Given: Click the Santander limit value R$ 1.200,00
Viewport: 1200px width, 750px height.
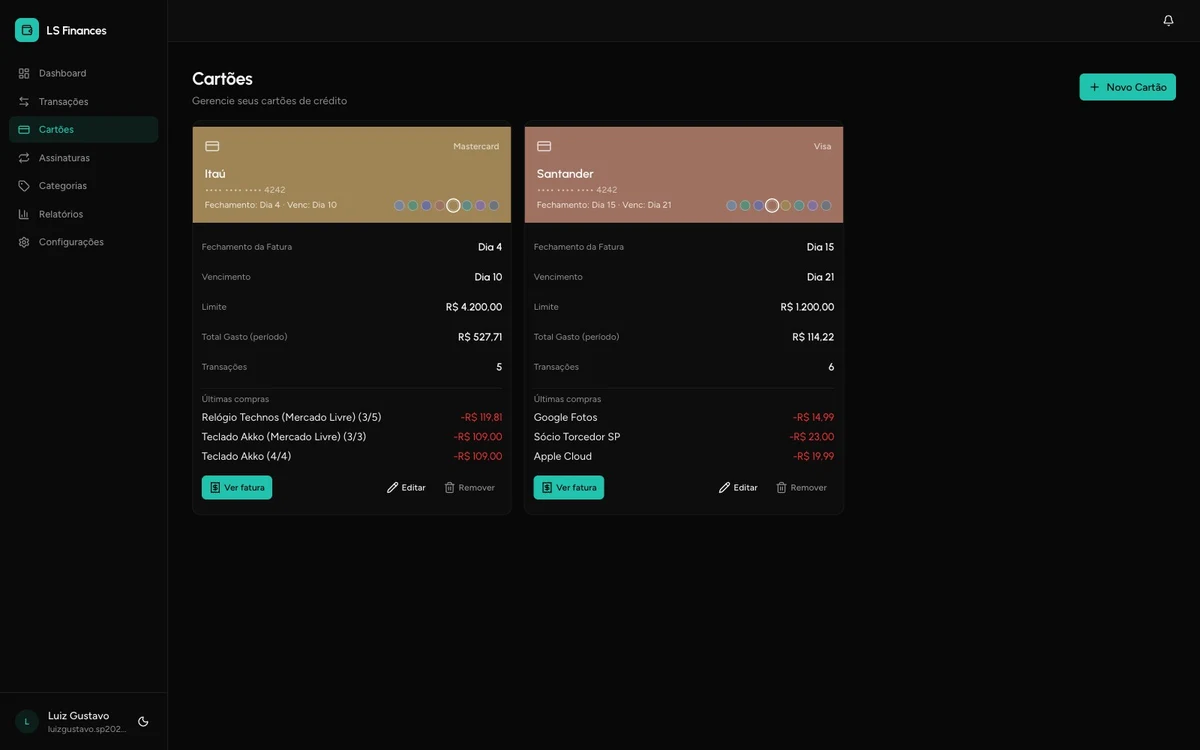Looking at the screenshot, I should [807, 307].
